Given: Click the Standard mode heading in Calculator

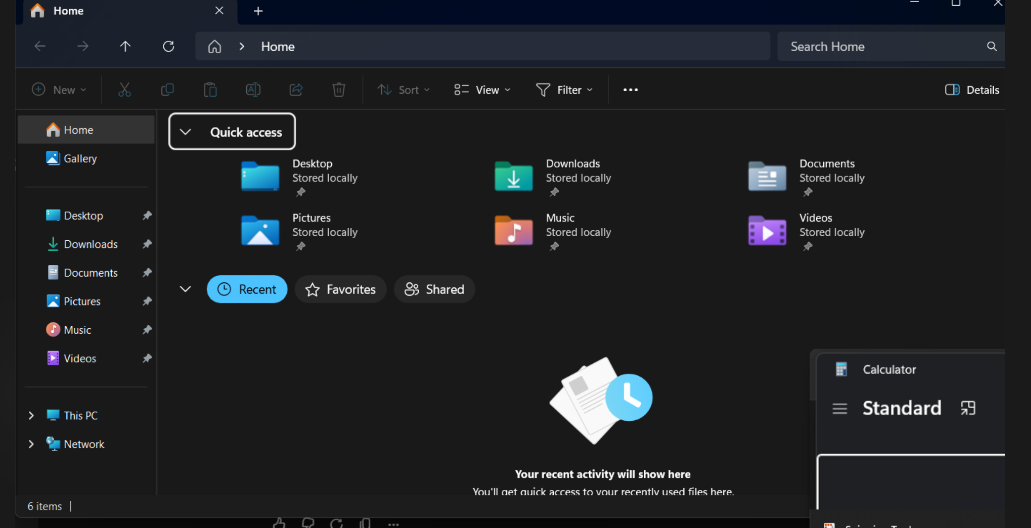Looking at the screenshot, I should tap(901, 408).
